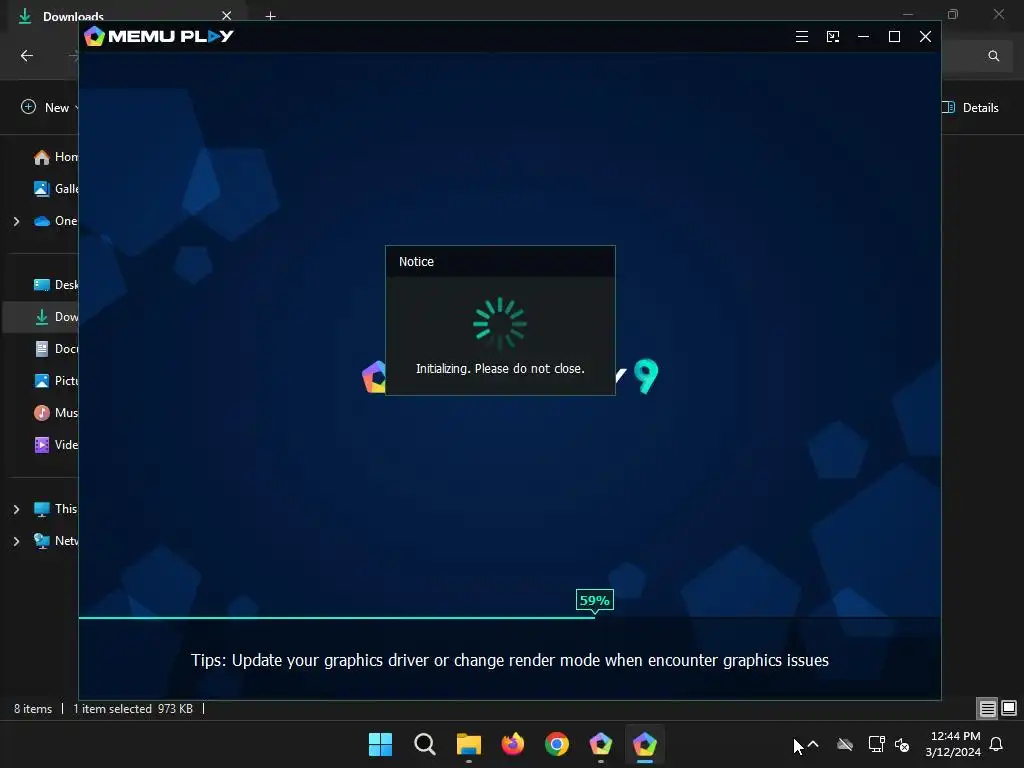The width and height of the screenshot is (1024, 768).
Task: Click first MEmu icon in taskbar
Action: pyautogui.click(x=601, y=744)
